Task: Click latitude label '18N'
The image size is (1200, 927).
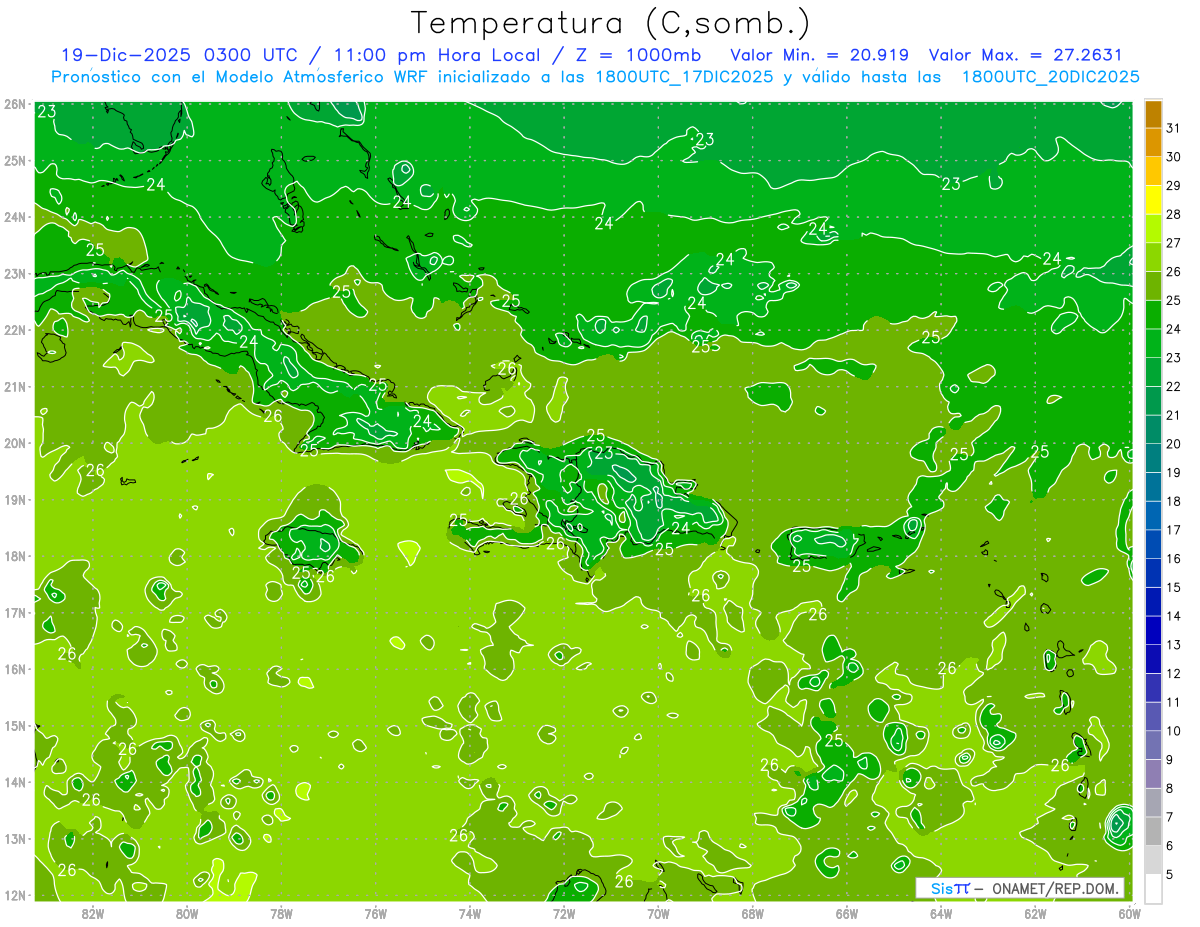Action: pos(14,556)
